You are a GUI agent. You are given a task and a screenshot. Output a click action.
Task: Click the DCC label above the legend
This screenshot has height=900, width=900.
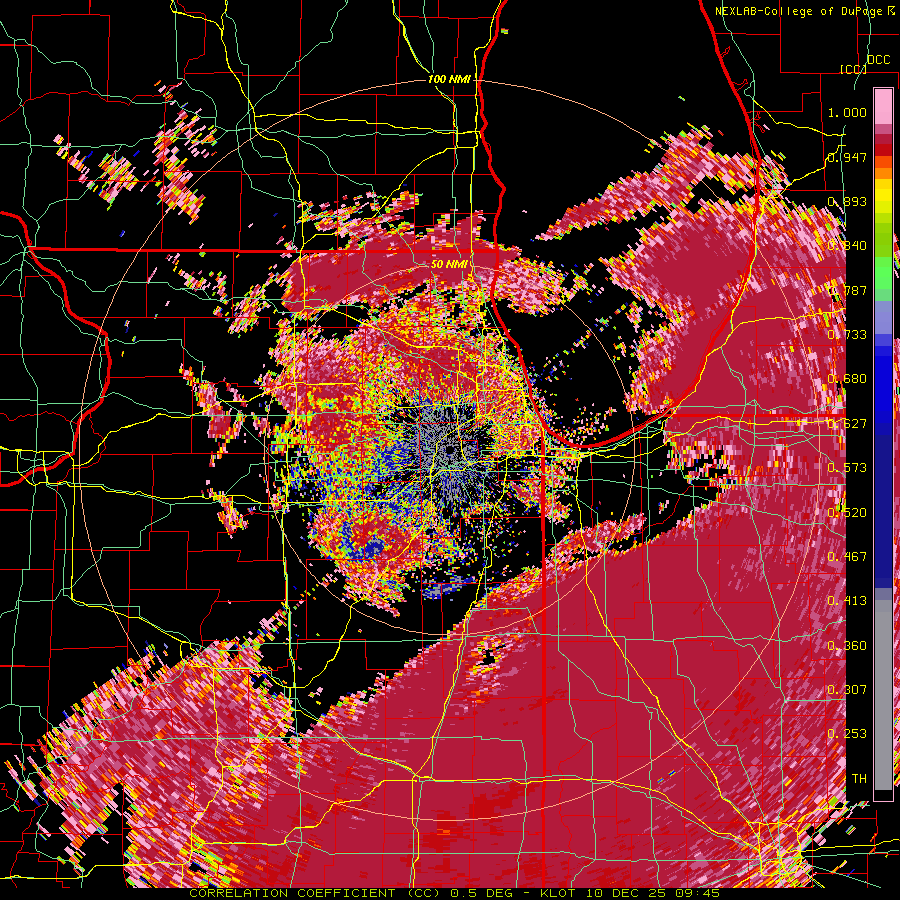coord(878,60)
